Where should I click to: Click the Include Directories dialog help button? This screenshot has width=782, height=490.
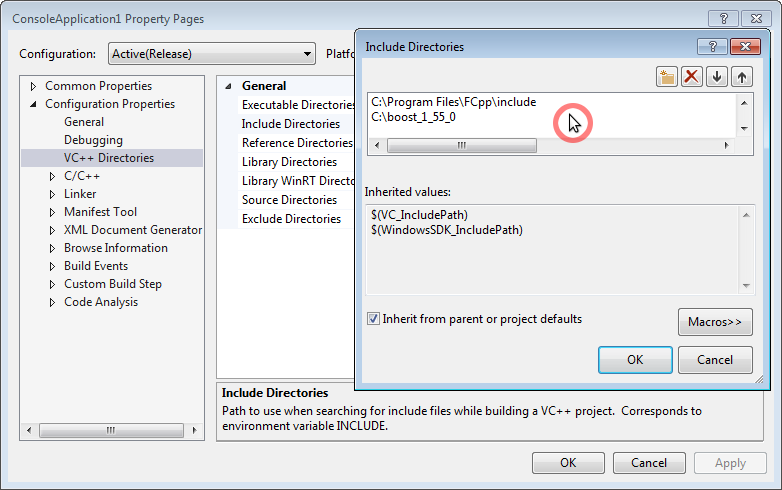click(713, 46)
